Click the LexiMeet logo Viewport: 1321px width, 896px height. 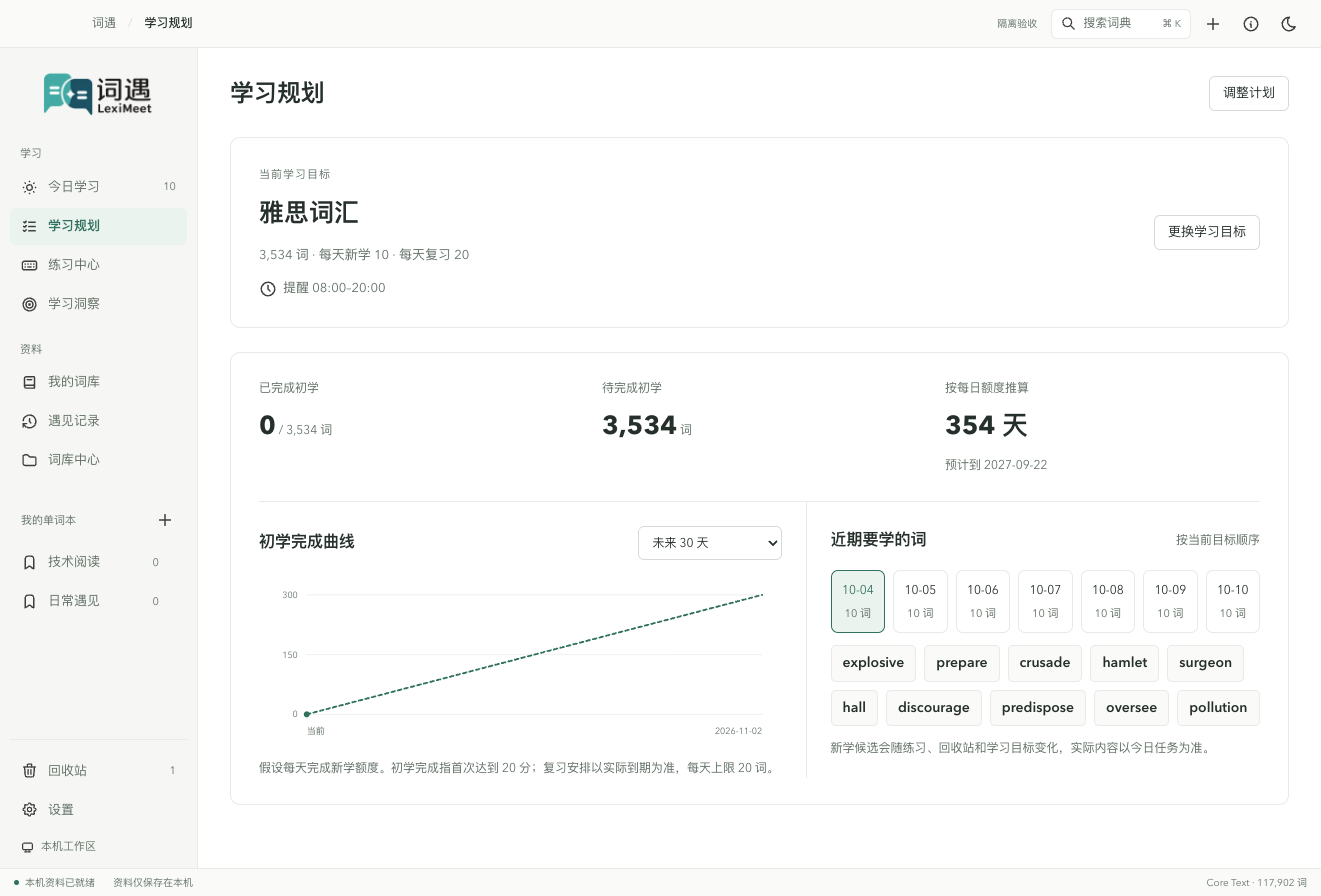98,94
